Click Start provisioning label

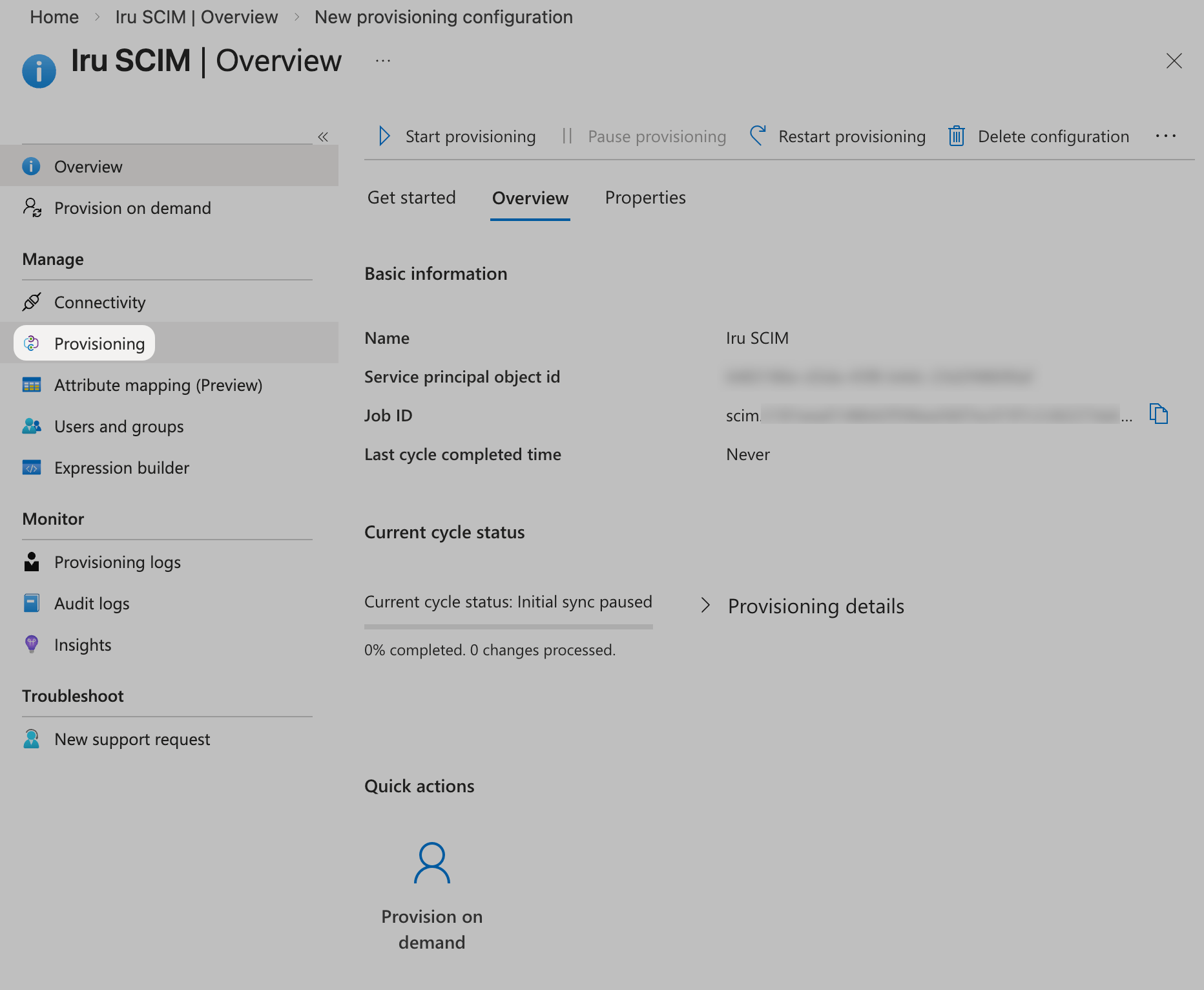470,136
